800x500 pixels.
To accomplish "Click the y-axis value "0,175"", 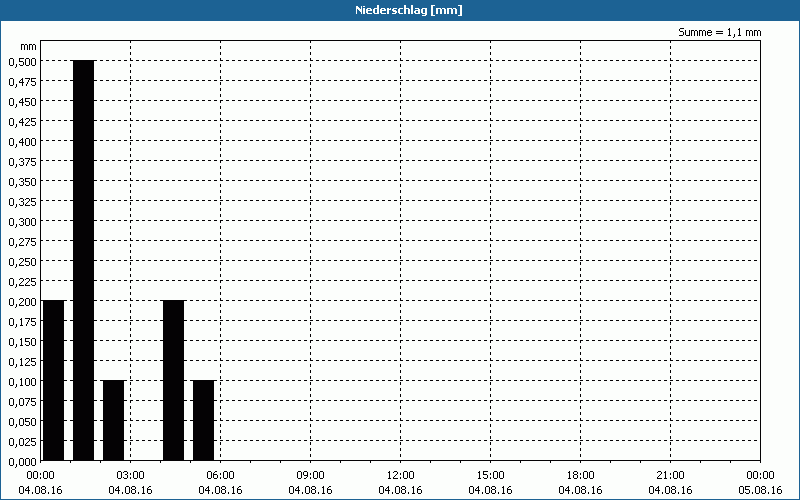I will click(x=22, y=322).
